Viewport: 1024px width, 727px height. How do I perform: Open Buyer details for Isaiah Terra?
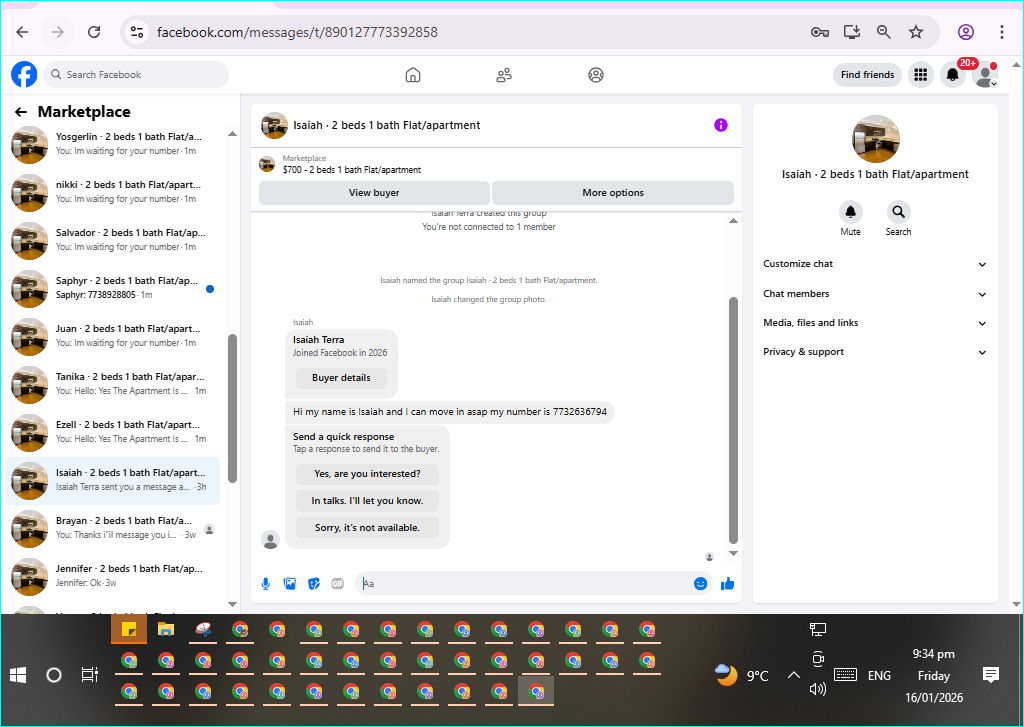click(x=341, y=378)
